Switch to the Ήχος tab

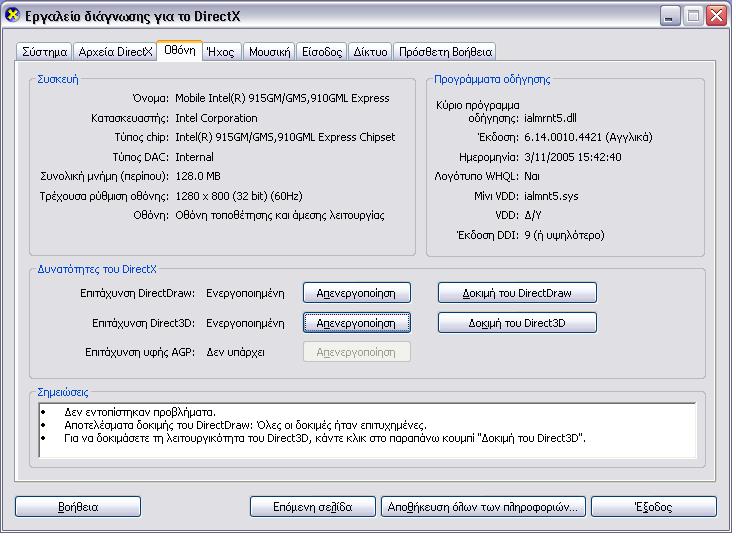(x=222, y=52)
